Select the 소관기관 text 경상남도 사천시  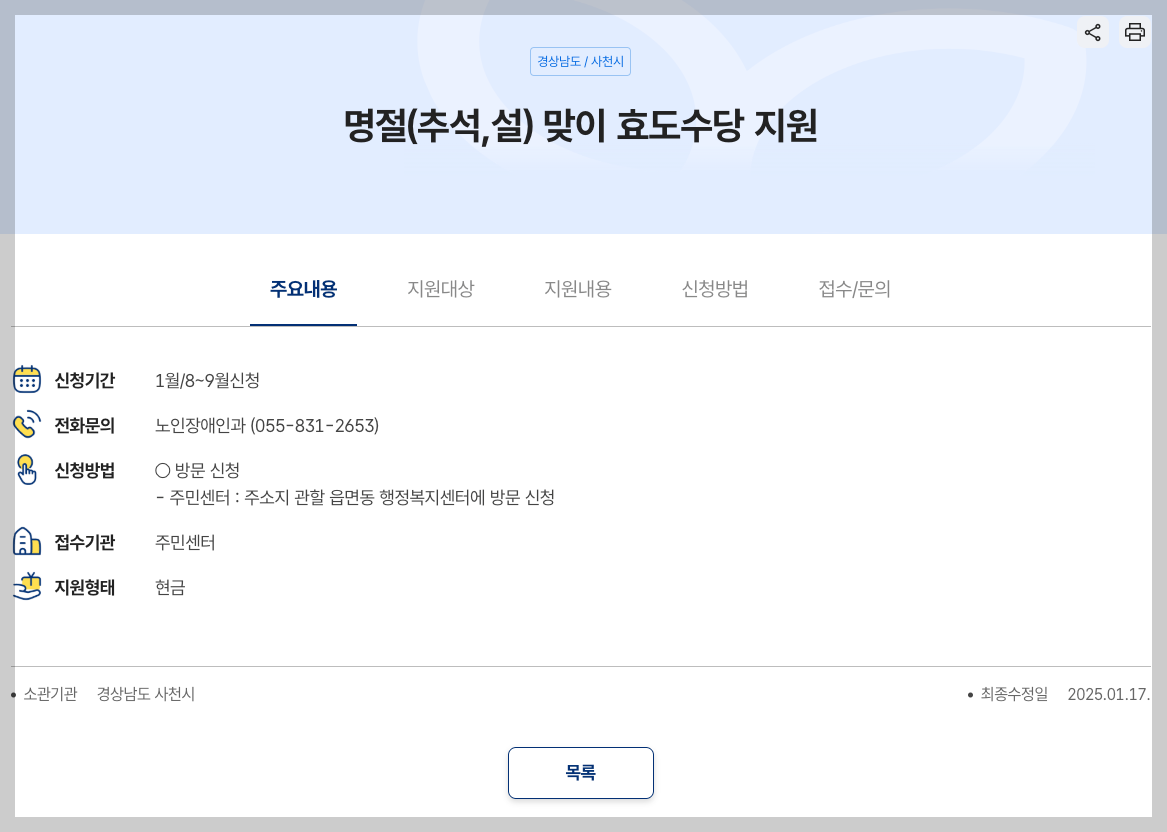point(145,694)
